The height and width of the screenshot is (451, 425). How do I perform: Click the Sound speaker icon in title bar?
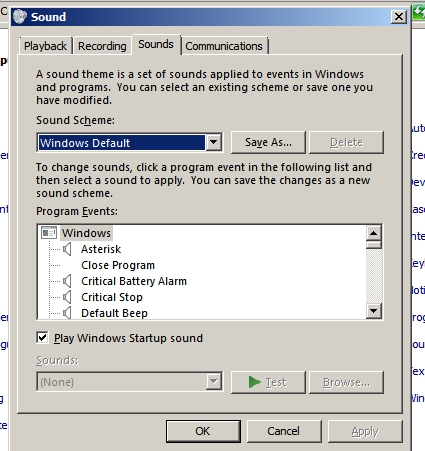(20, 17)
